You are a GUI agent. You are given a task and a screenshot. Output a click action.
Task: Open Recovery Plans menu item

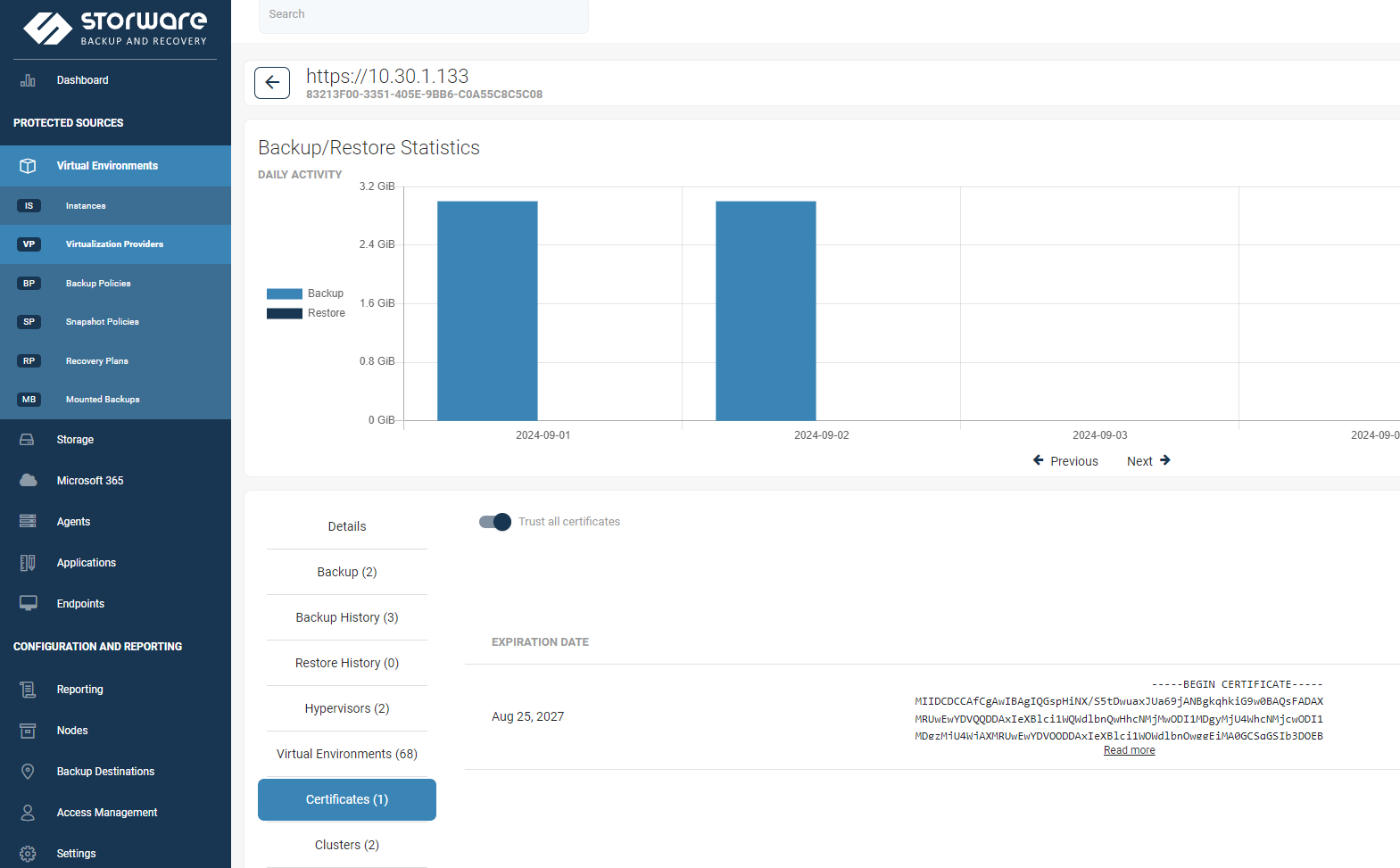point(97,361)
